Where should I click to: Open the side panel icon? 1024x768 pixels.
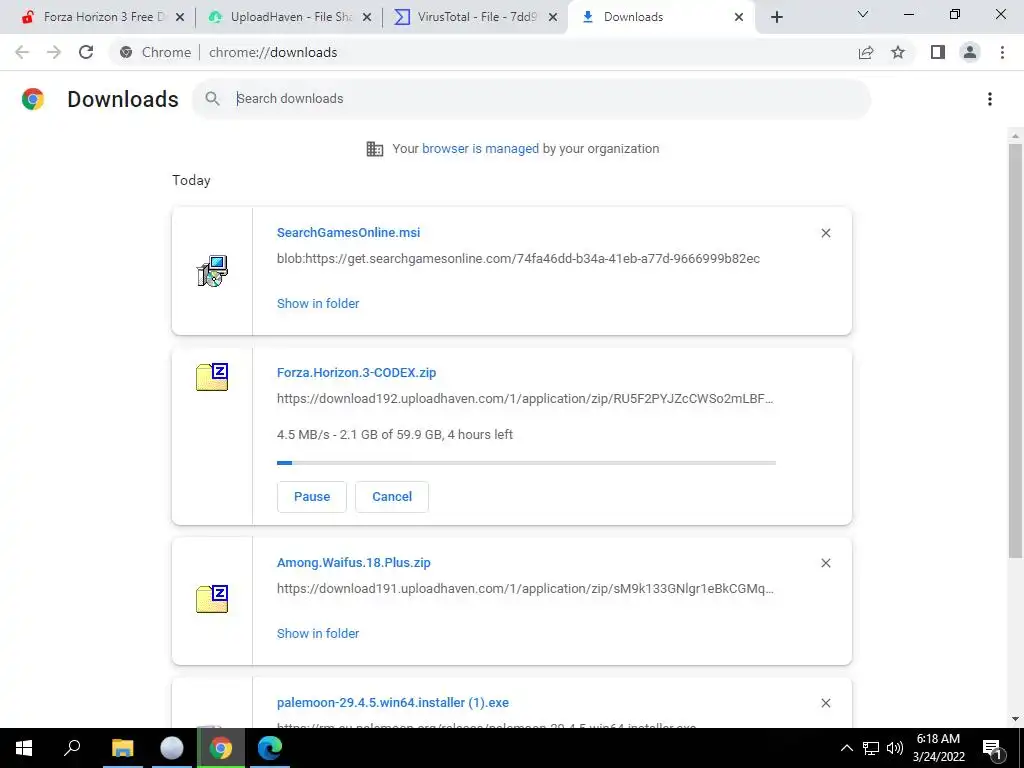pyautogui.click(x=938, y=52)
